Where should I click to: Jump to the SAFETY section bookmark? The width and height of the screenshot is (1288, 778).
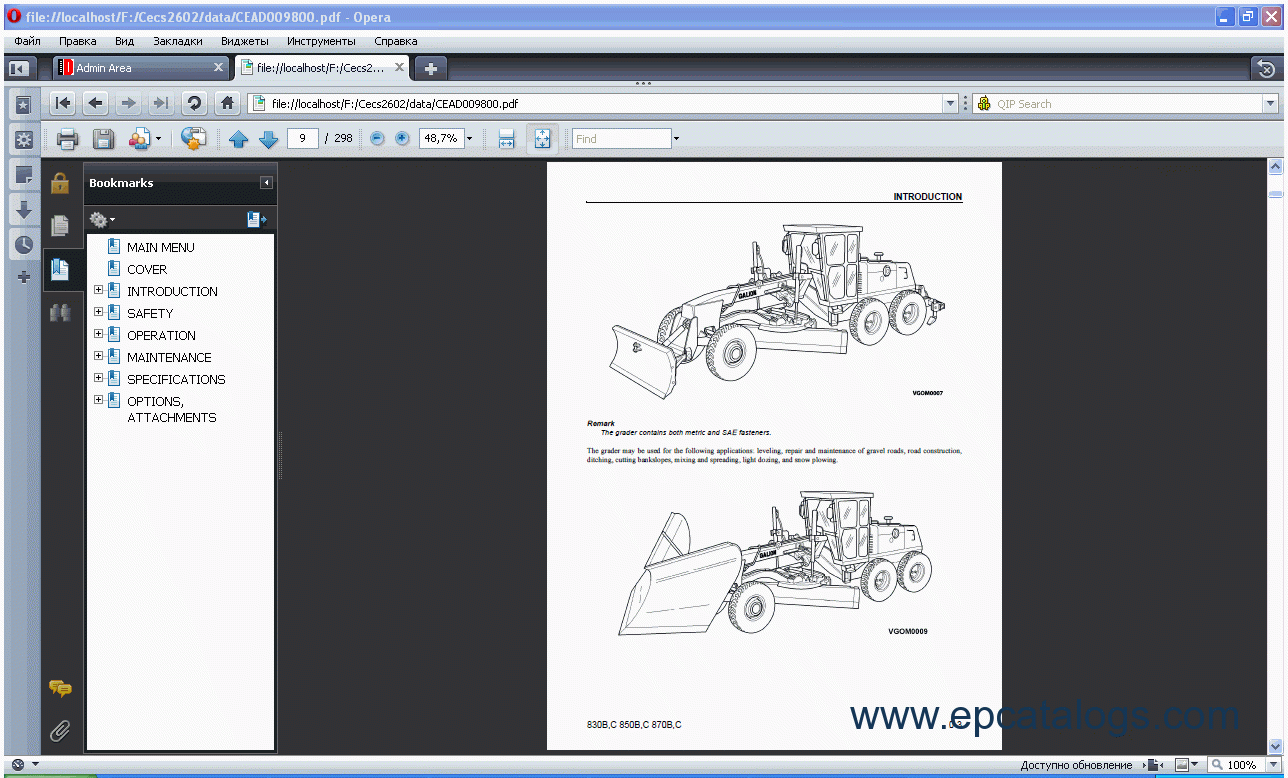click(150, 313)
